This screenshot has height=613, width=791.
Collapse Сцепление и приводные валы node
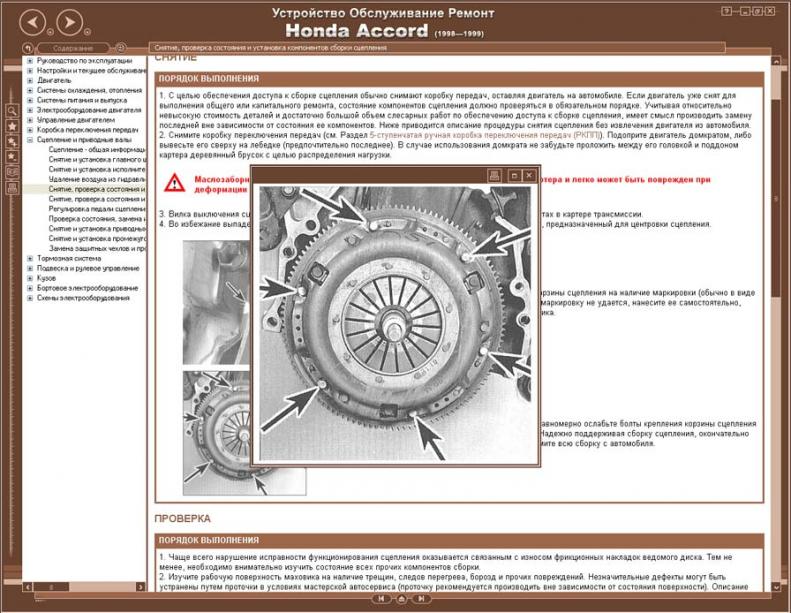coord(30,140)
